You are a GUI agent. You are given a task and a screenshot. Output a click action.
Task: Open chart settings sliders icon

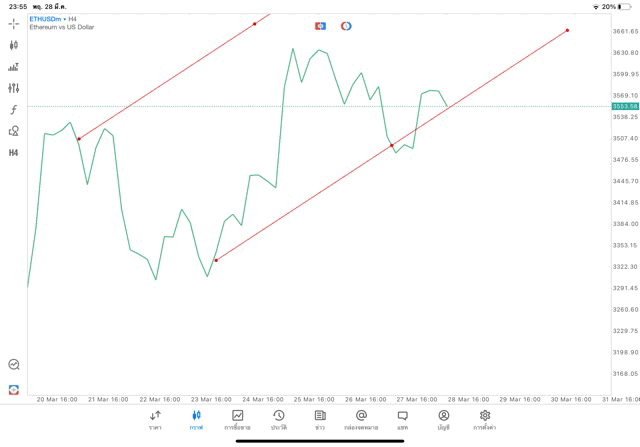point(14,88)
